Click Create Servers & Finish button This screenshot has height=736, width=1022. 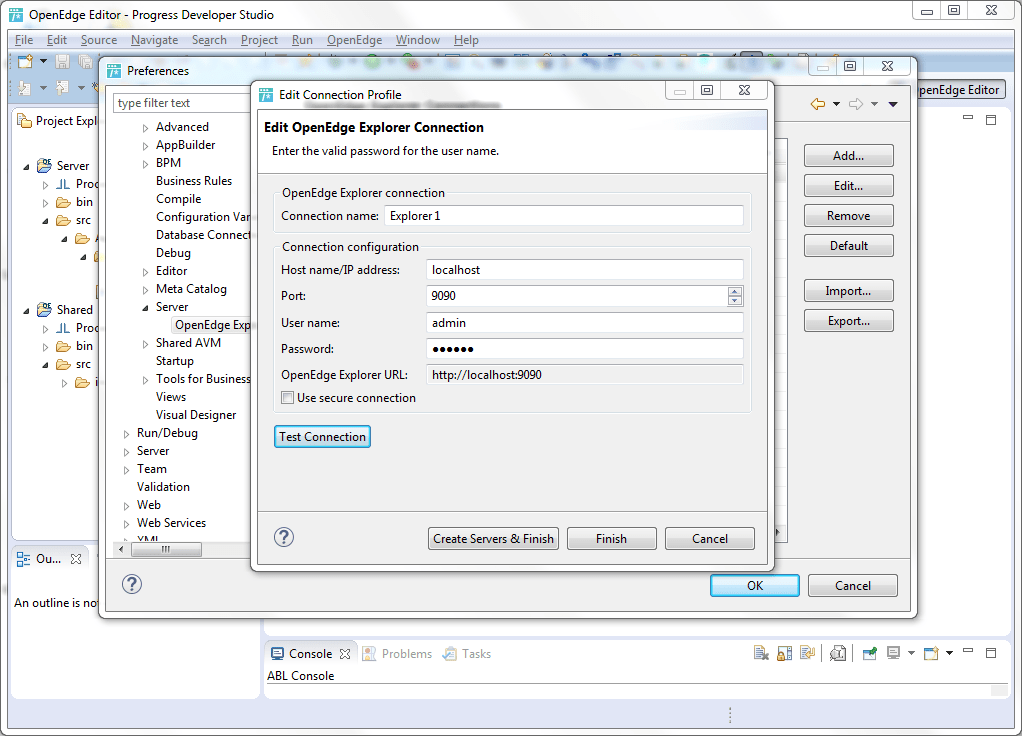tap(493, 538)
